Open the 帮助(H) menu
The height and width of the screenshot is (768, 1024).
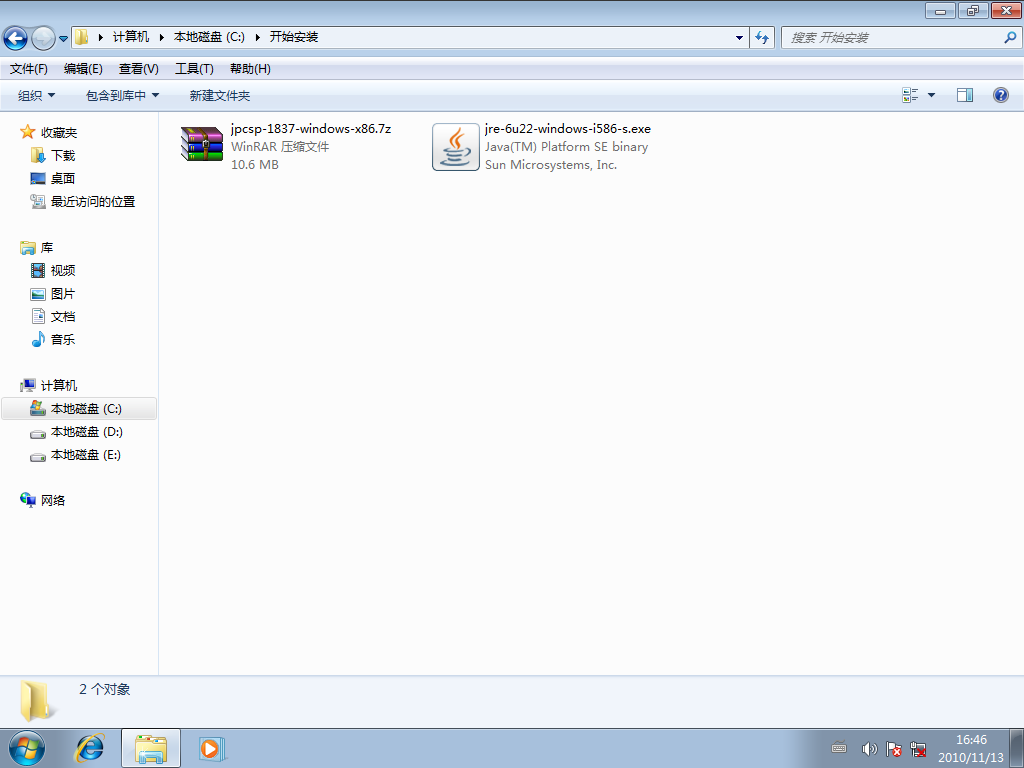point(250,69)
